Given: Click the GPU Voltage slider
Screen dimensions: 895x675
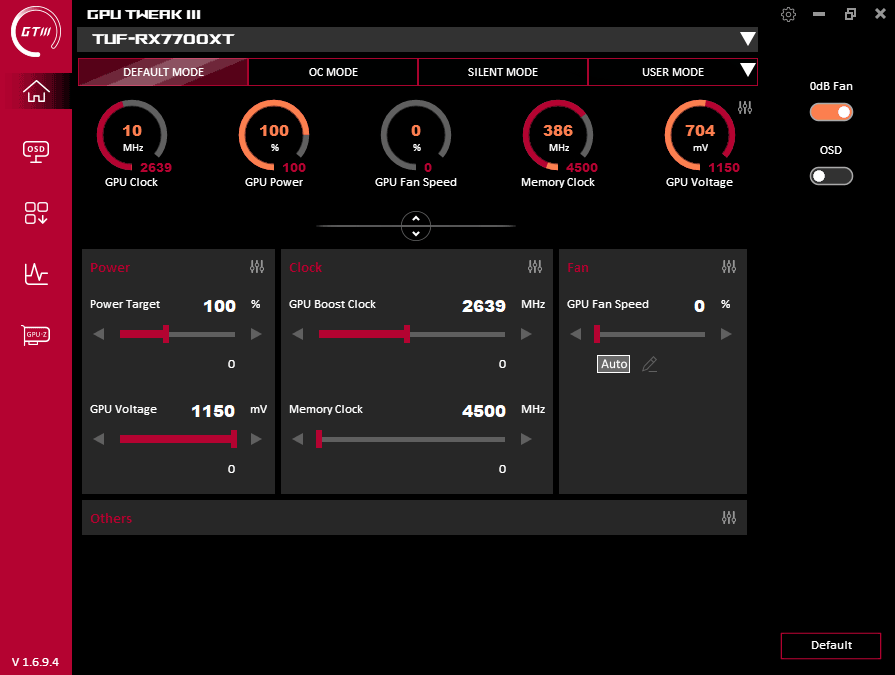Looking at the screenshot, I should point(178,439).
